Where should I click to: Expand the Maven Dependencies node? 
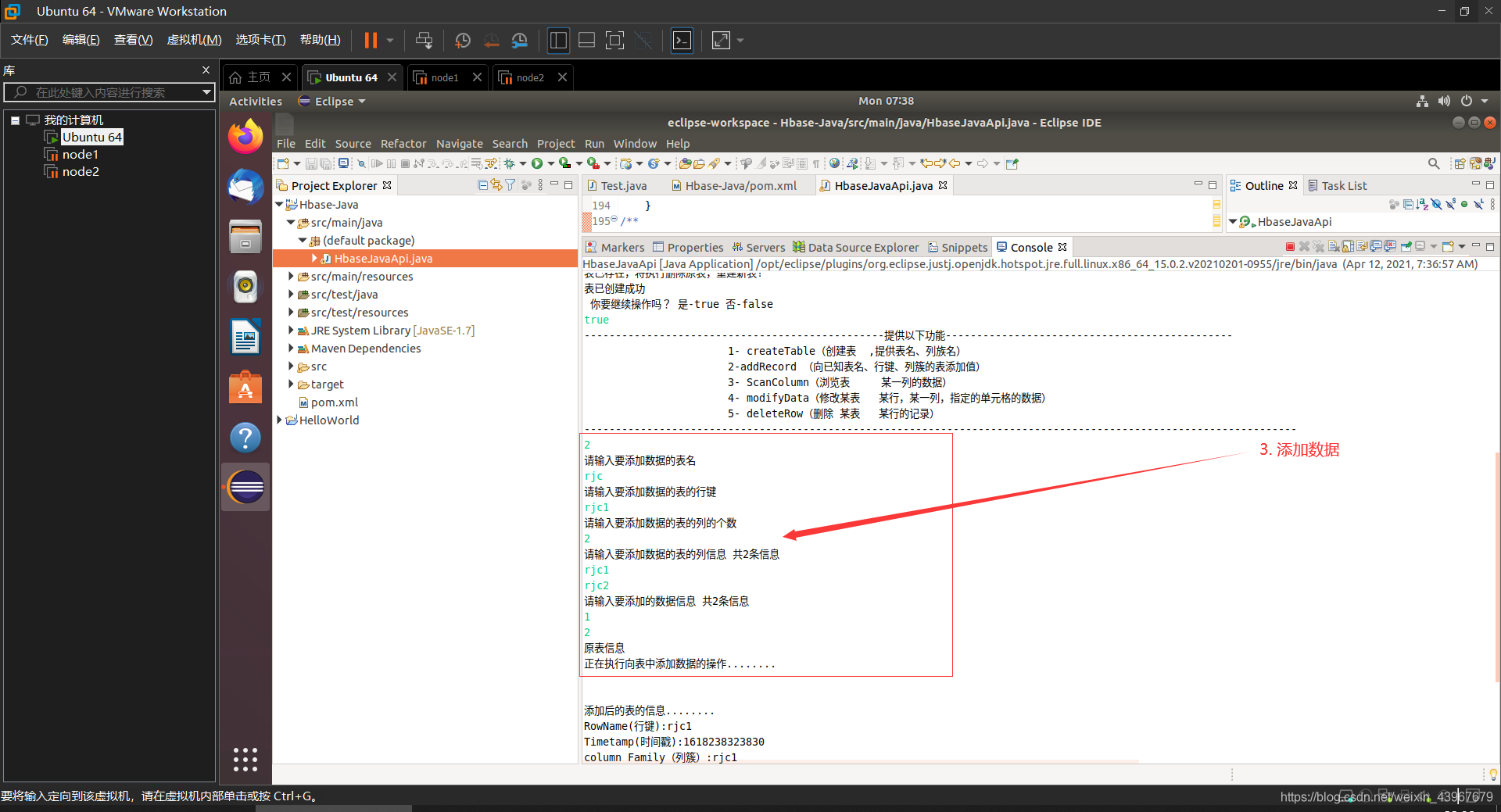click(x=291, y=348)
